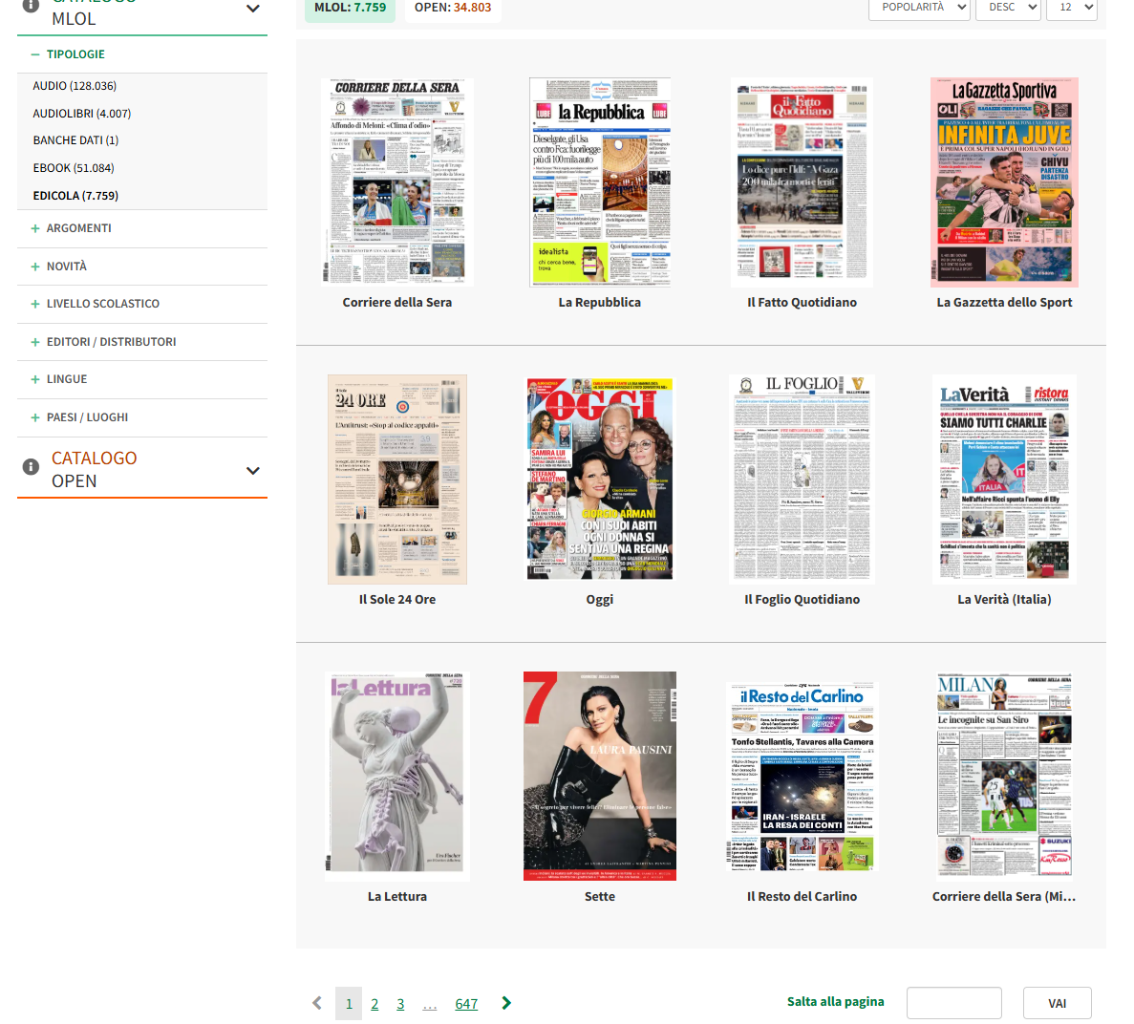1134x1024 pixels.
Task: Open the Il Foglio cover
Action: point(802,479)
